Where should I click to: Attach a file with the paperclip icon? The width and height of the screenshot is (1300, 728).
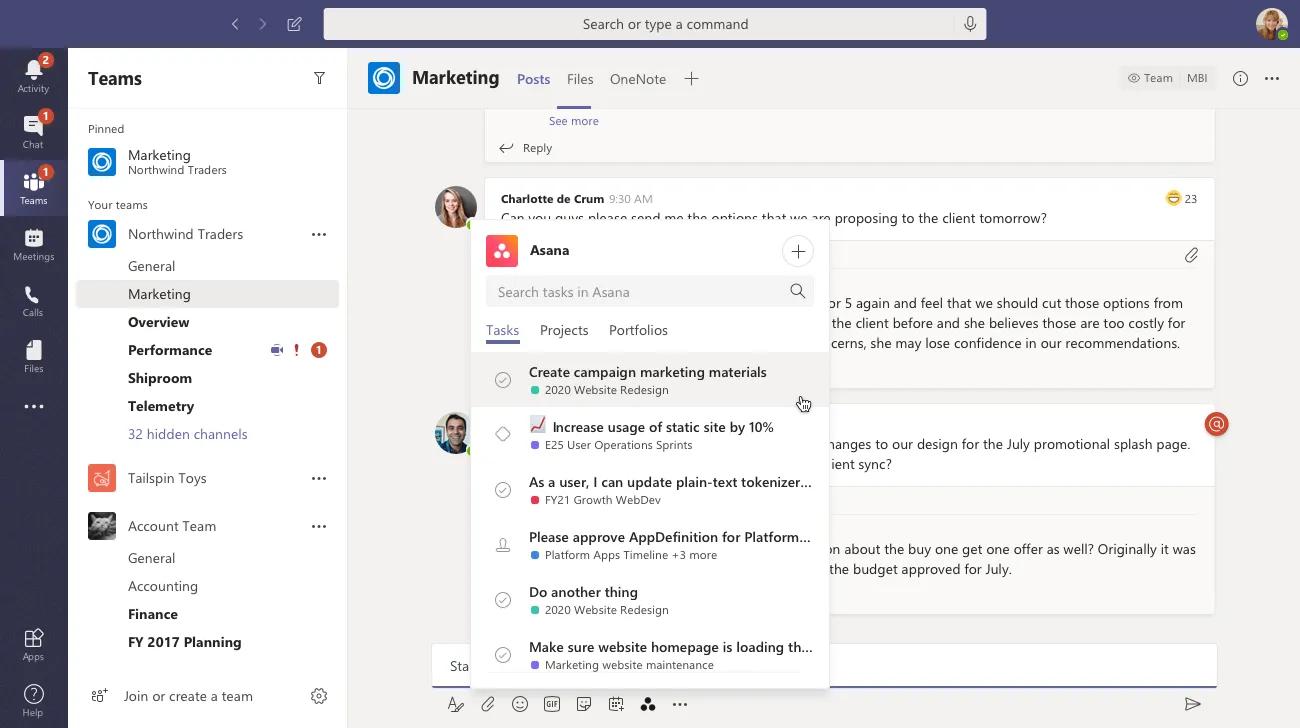(x=488, y=704)
